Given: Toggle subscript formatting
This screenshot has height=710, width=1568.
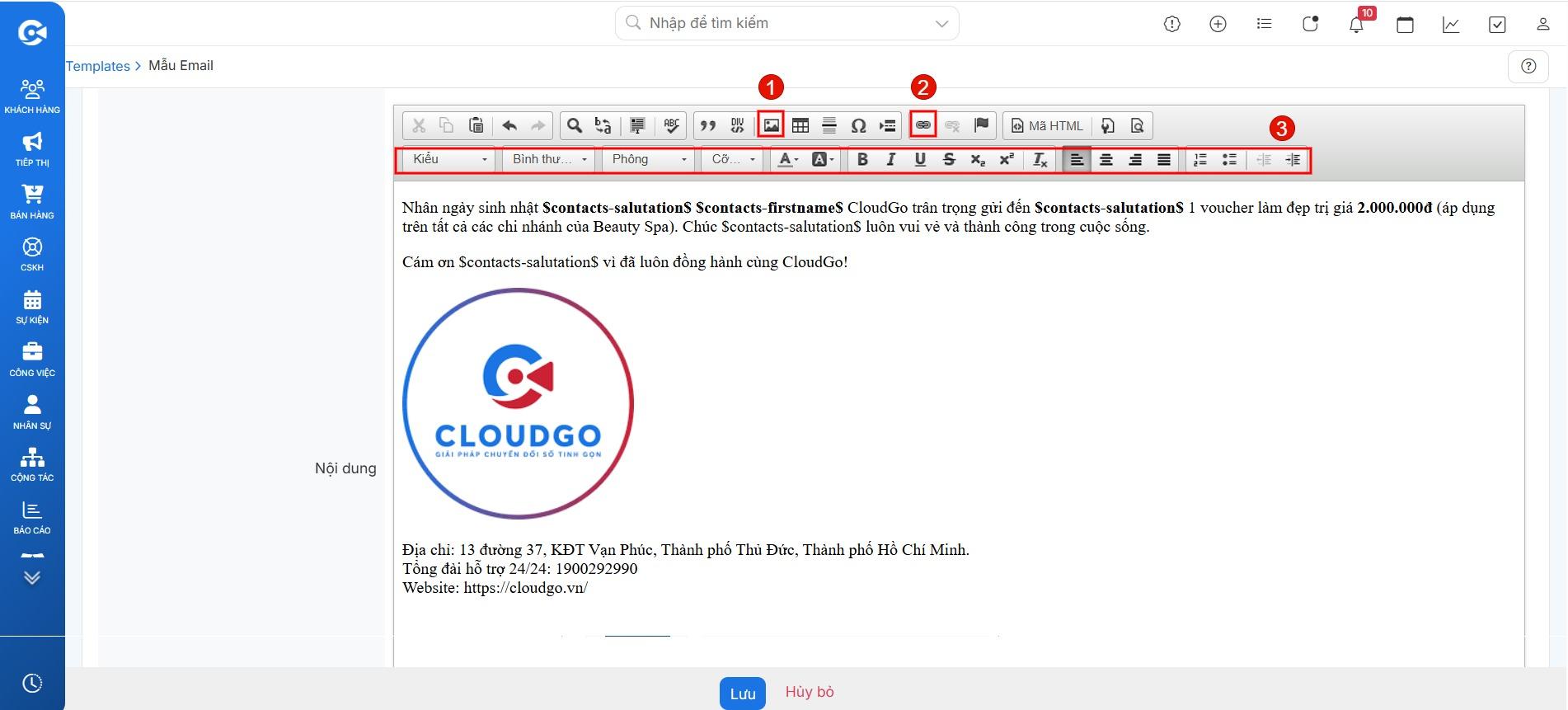Looking at the screenshot, I should pos(978,159).
